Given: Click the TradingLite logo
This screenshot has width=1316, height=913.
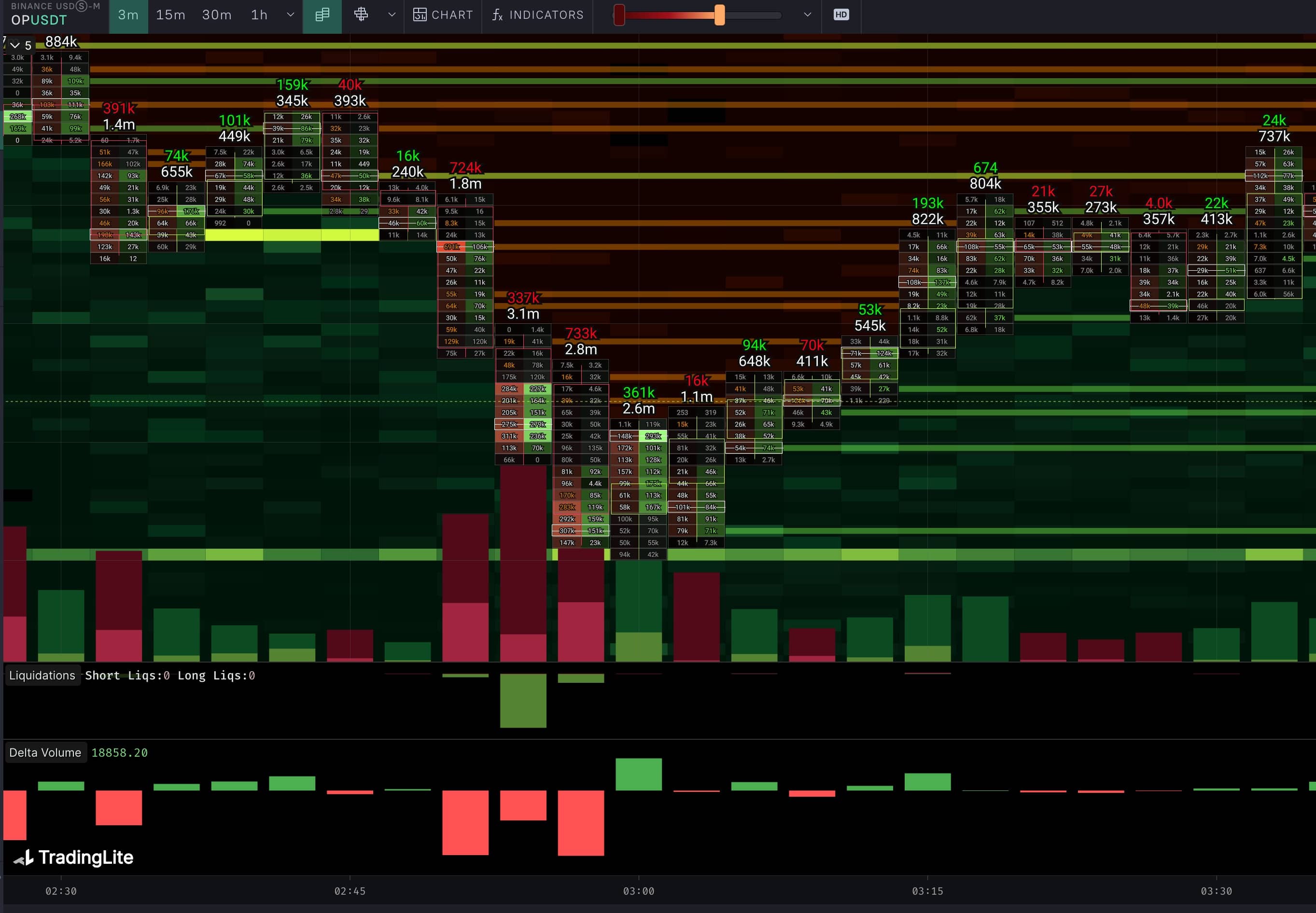Looking at the screenshot, I should 73,857.
